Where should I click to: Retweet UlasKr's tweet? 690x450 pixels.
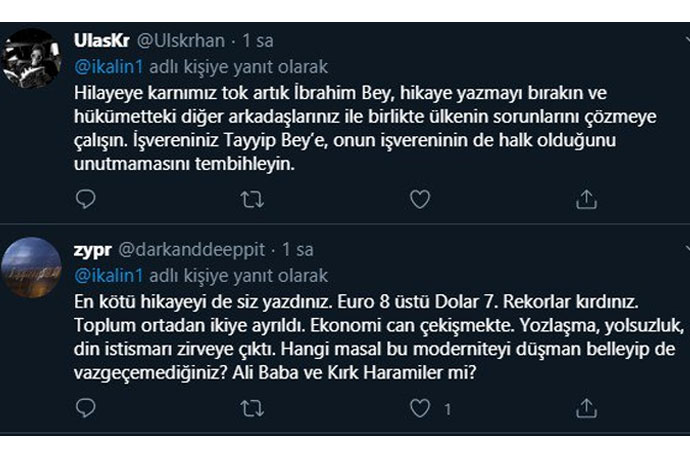click(x=253, y=200)
